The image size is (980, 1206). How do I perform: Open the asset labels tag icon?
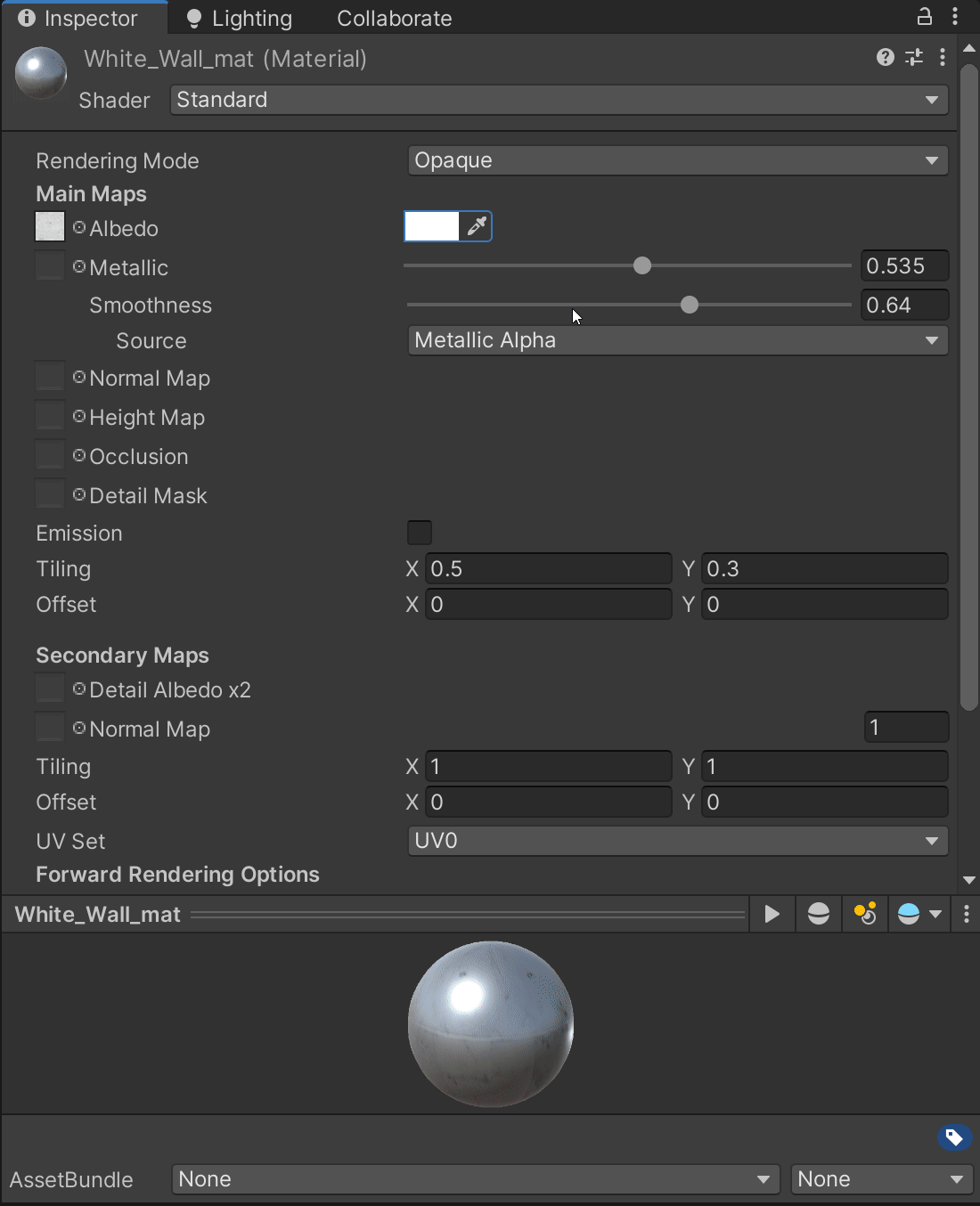pos(953,1137)
